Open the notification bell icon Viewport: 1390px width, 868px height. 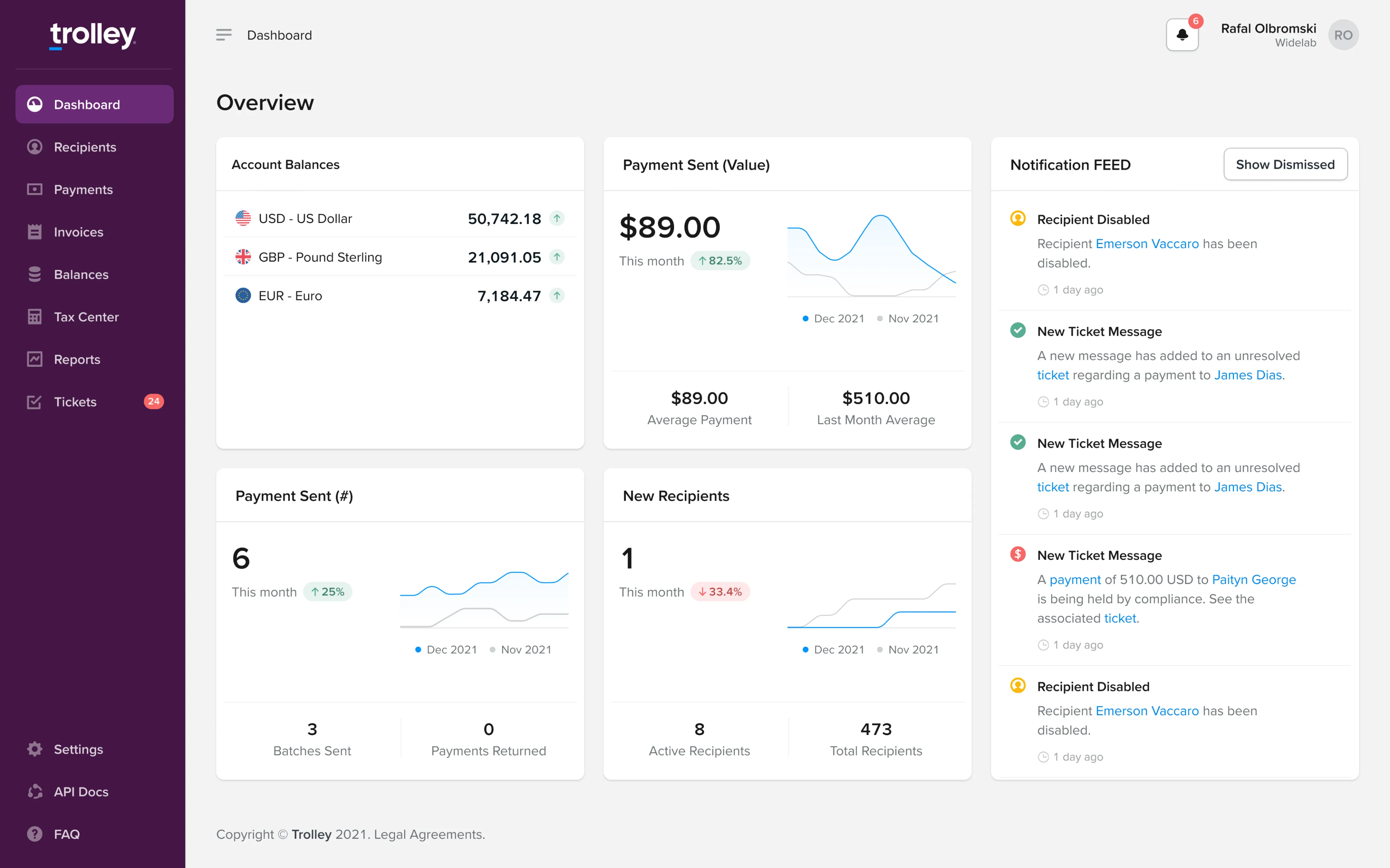pos(1182,34)
